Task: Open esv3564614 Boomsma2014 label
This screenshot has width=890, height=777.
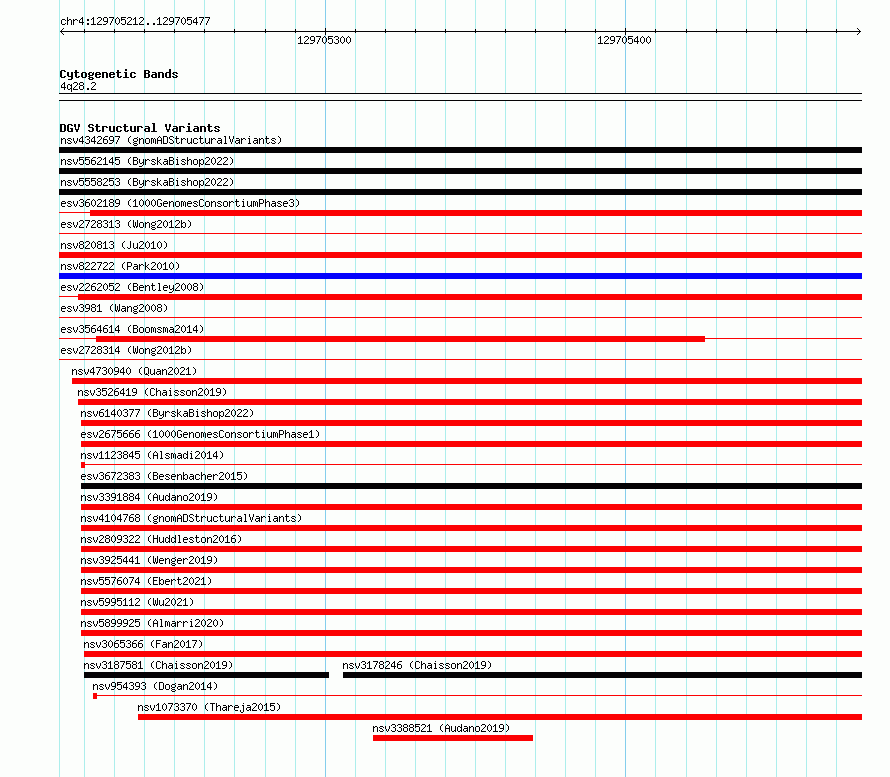Action: 132,329
